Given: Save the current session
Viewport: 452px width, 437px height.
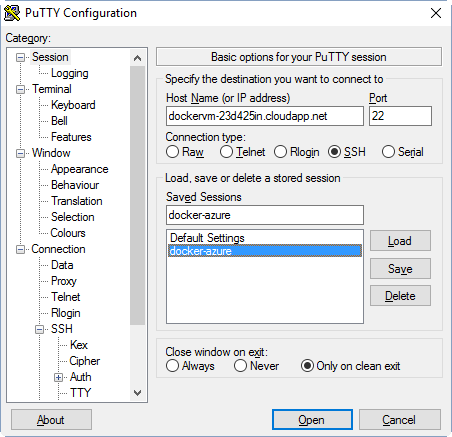Looking at the screenshot, I should [400, 269].
